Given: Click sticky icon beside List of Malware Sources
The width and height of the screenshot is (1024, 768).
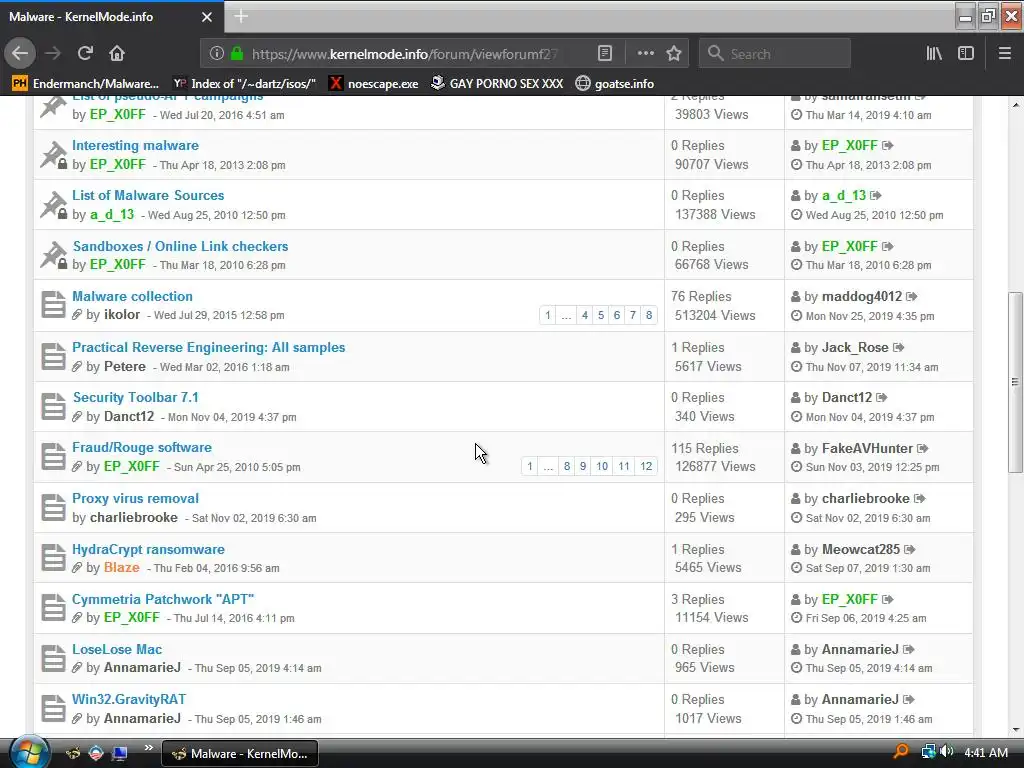Looking at the screenshot, I should (54, 204).
